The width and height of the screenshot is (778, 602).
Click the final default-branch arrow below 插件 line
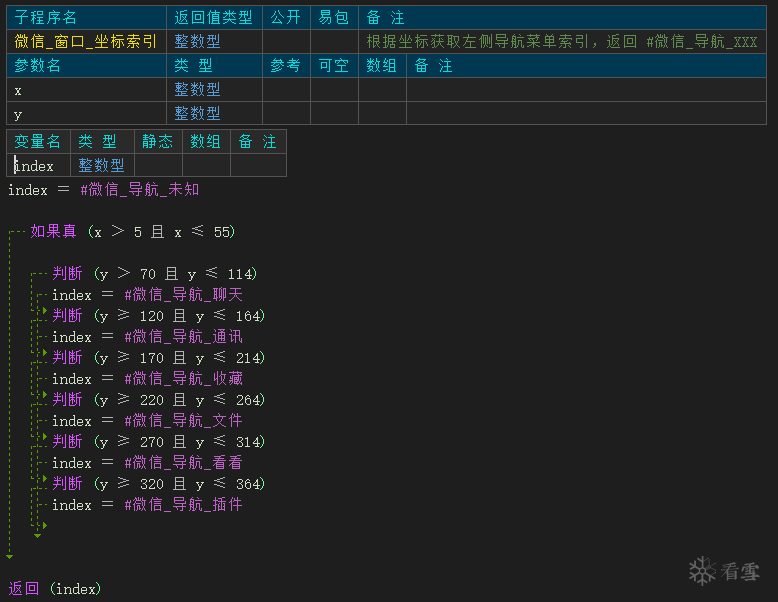[x=45, y=525]
